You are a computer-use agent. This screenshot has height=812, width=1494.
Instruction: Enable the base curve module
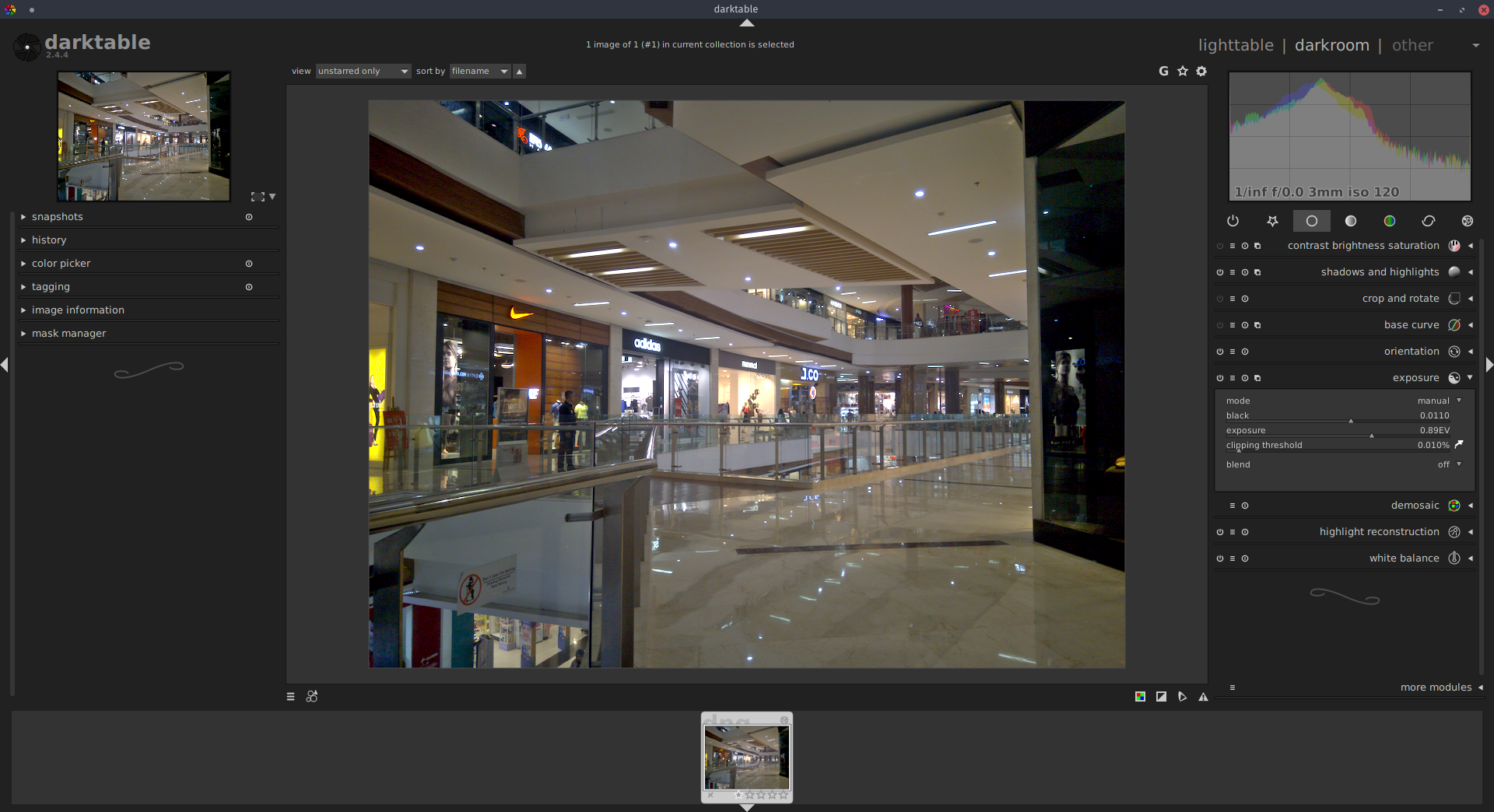pos(1219,325)
